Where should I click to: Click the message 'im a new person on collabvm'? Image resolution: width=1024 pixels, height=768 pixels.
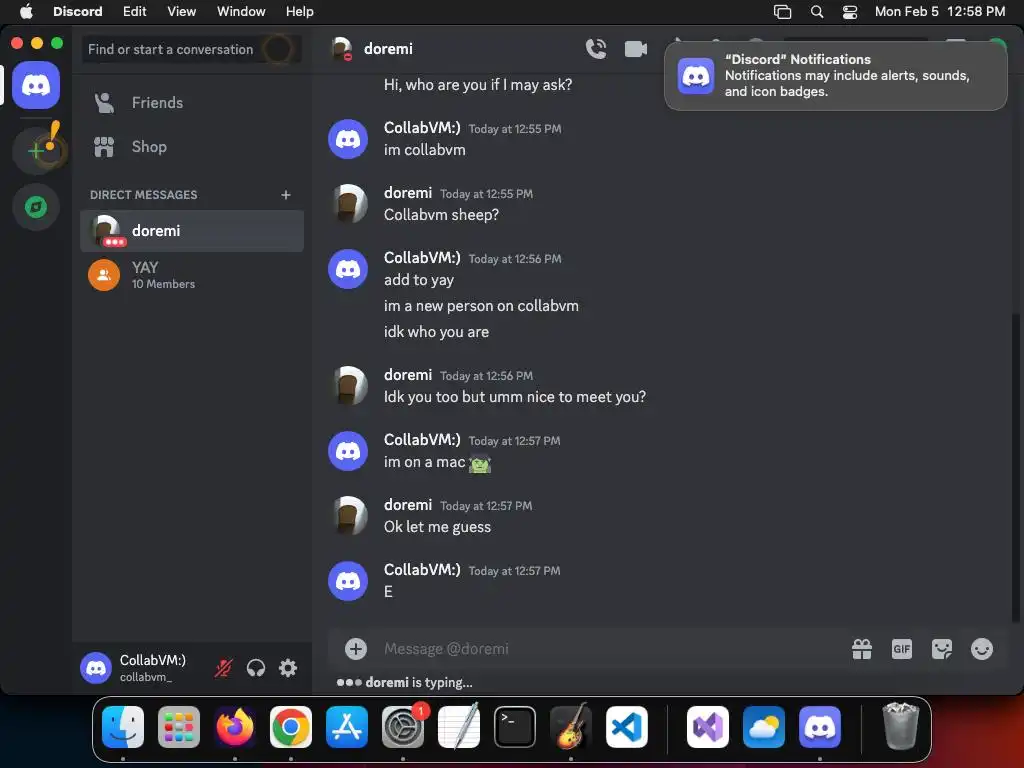pyautogui.click(x=481, y=306)
